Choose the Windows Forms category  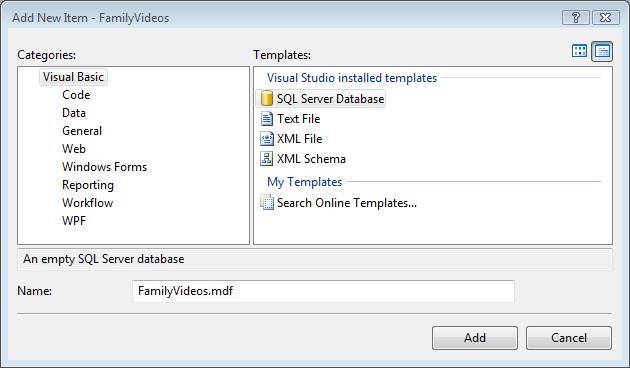click(x=104, y=167)
